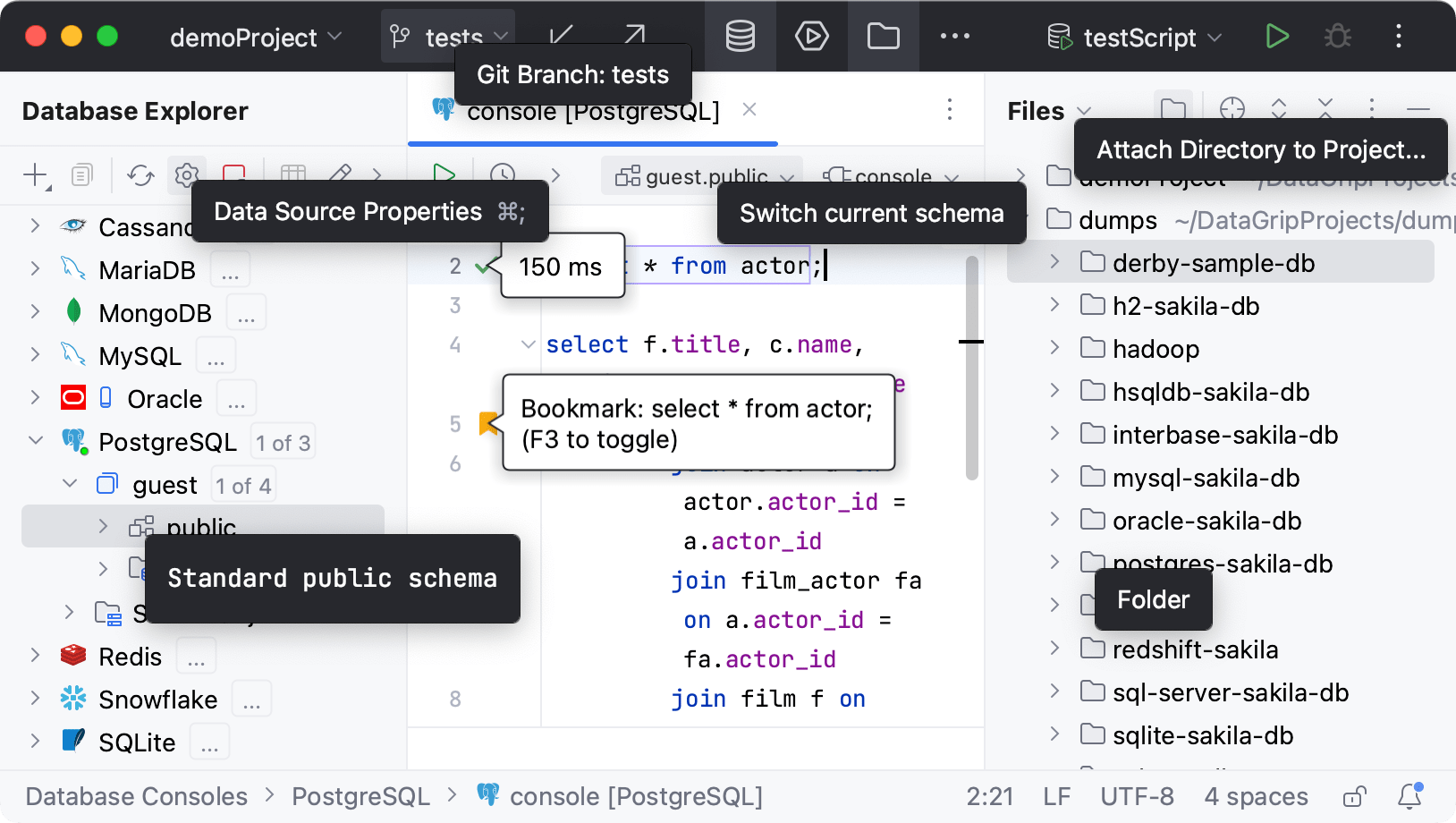Run the SQL query with the green play icon
Image resolution: width=1456 pixels, height=823 pixels.
444,174
